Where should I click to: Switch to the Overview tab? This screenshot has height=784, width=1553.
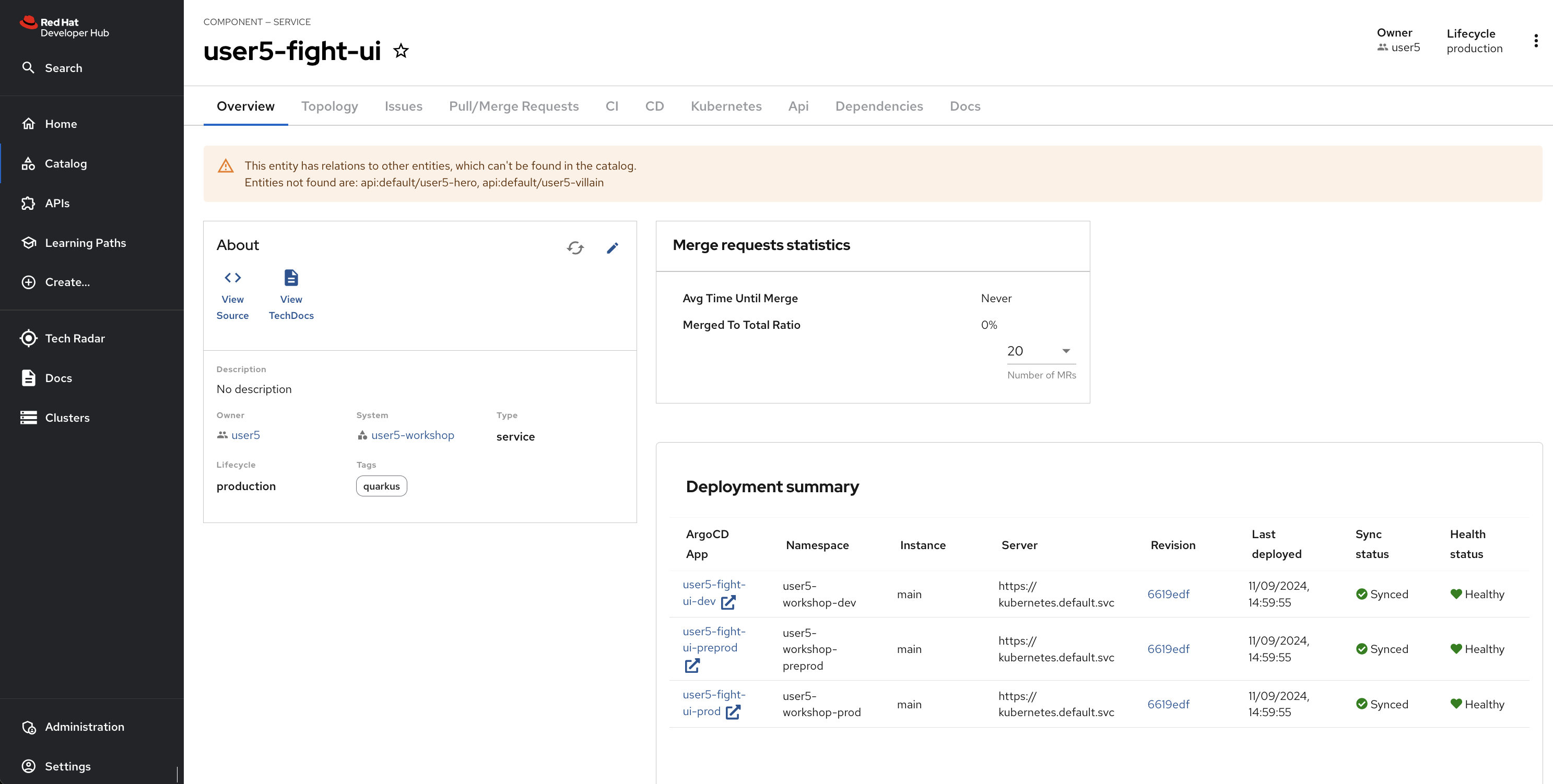(245, 106)
